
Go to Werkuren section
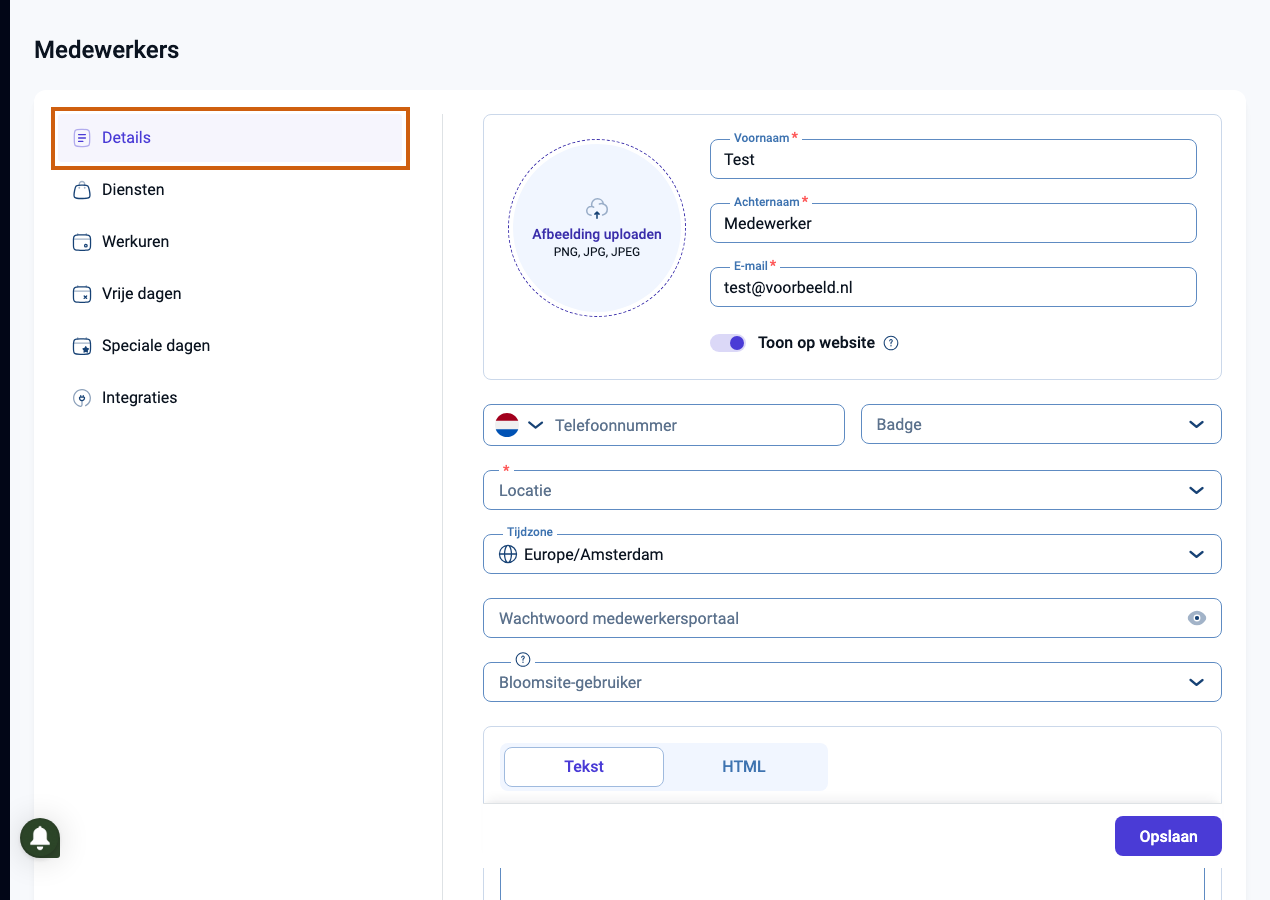[x=230, y=242]
